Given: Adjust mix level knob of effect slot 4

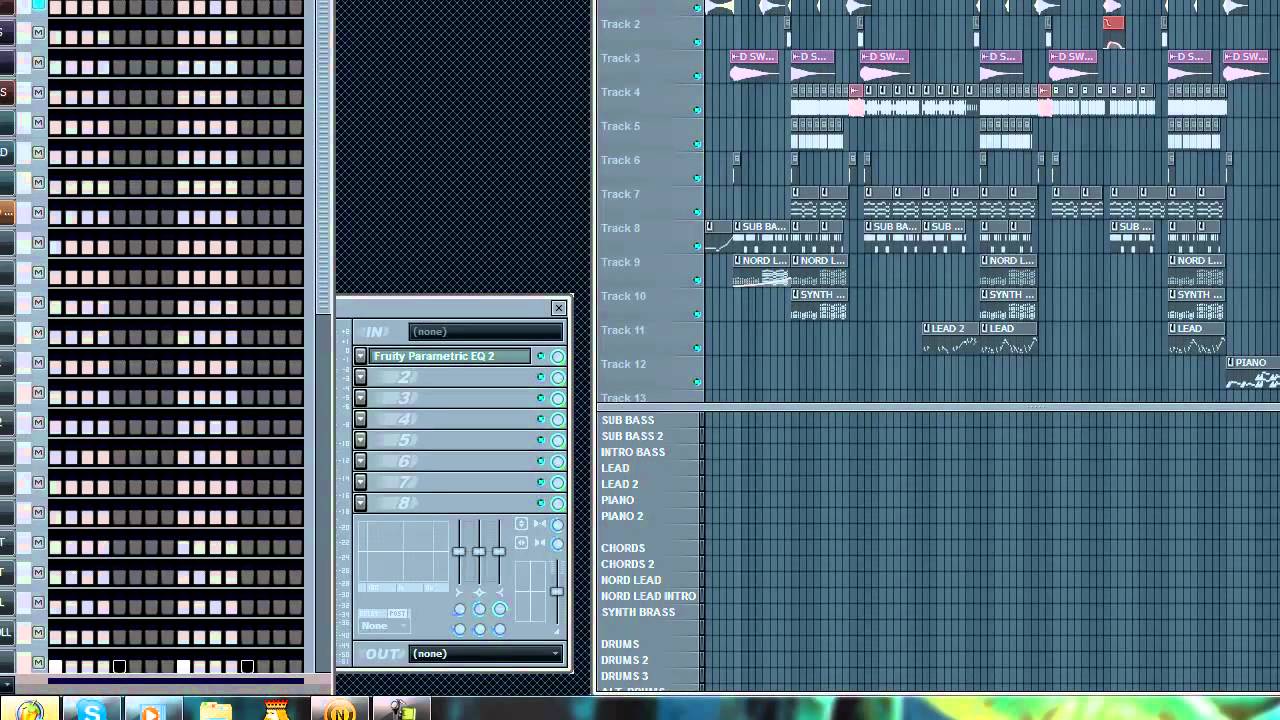Looking at the screenshot, I should [558, 419].
